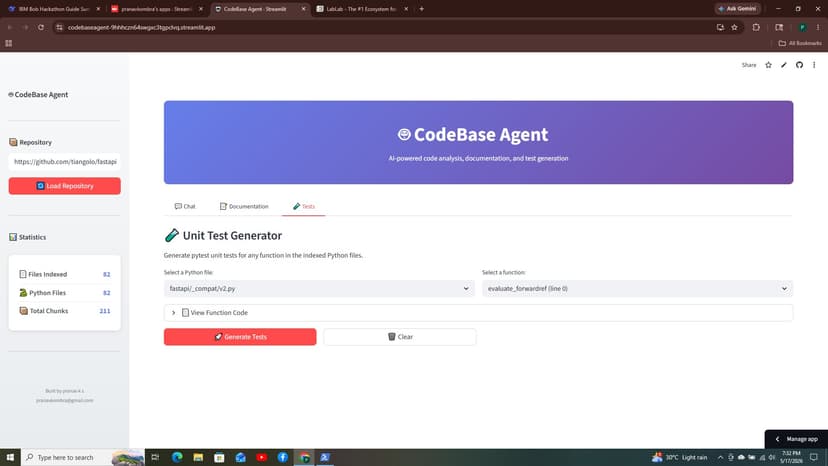Click the favorite star icon in app header

point(768,65)
